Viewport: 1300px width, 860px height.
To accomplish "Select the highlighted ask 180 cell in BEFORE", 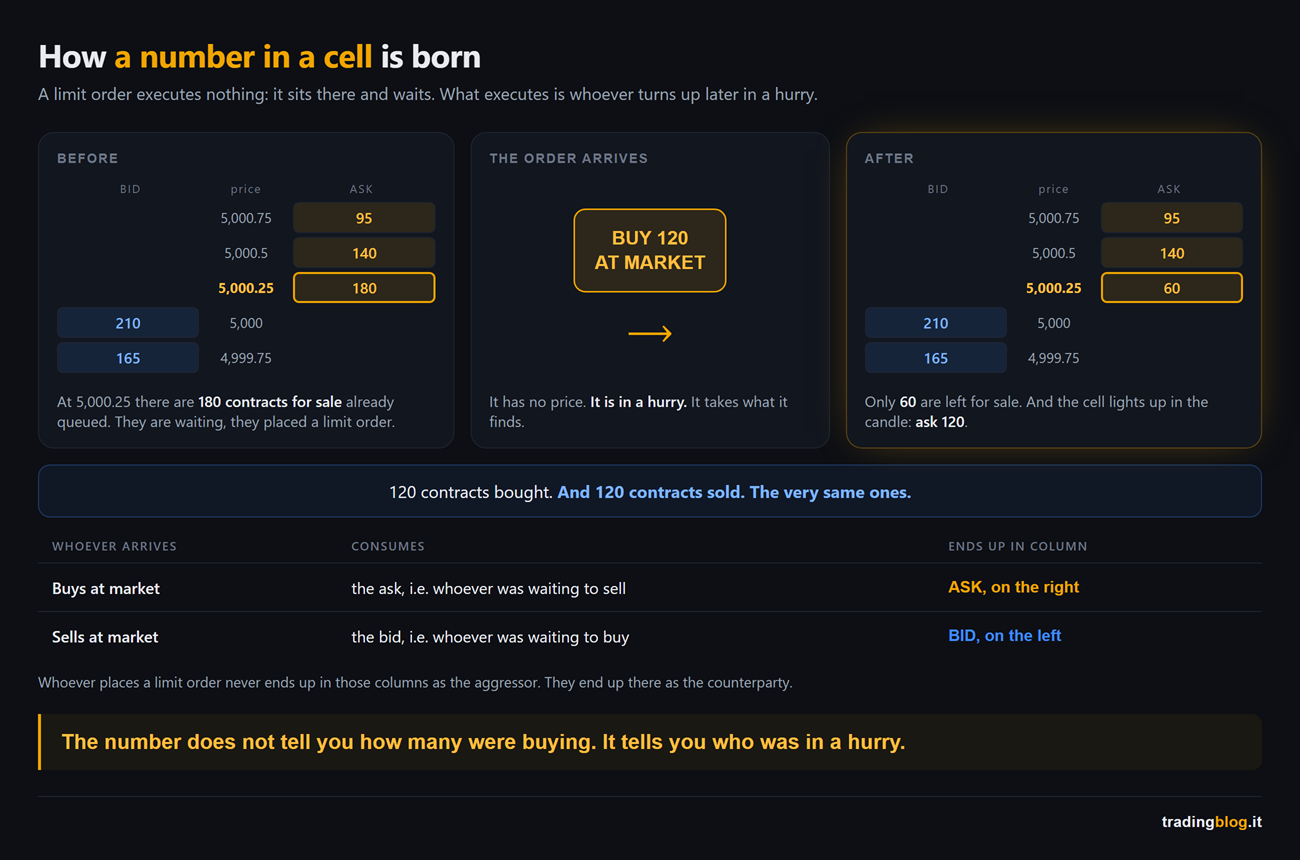I will point(364,288).
